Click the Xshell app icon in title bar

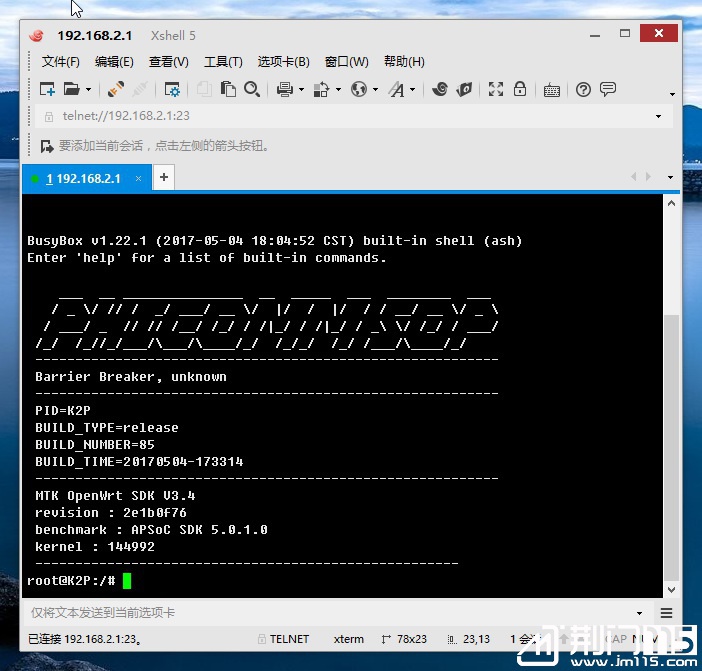point(37,35)
